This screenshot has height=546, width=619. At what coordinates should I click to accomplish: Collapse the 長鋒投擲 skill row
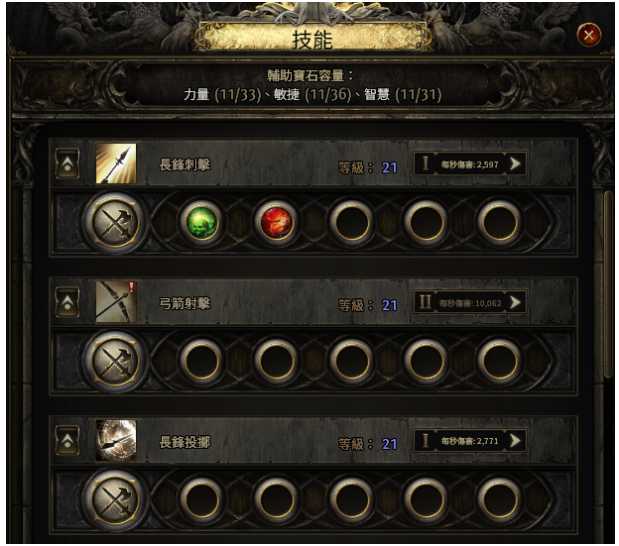pyautogui.click(x=67, y=440)
